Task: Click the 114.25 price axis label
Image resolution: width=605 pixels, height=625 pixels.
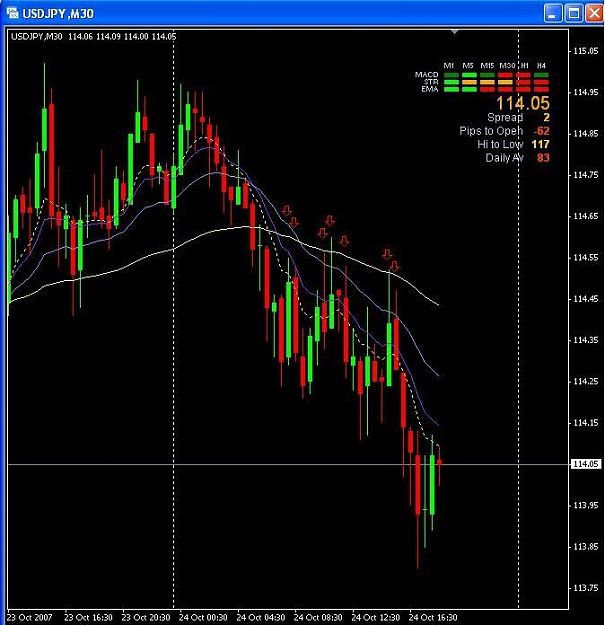Action: tap(585, 381)
